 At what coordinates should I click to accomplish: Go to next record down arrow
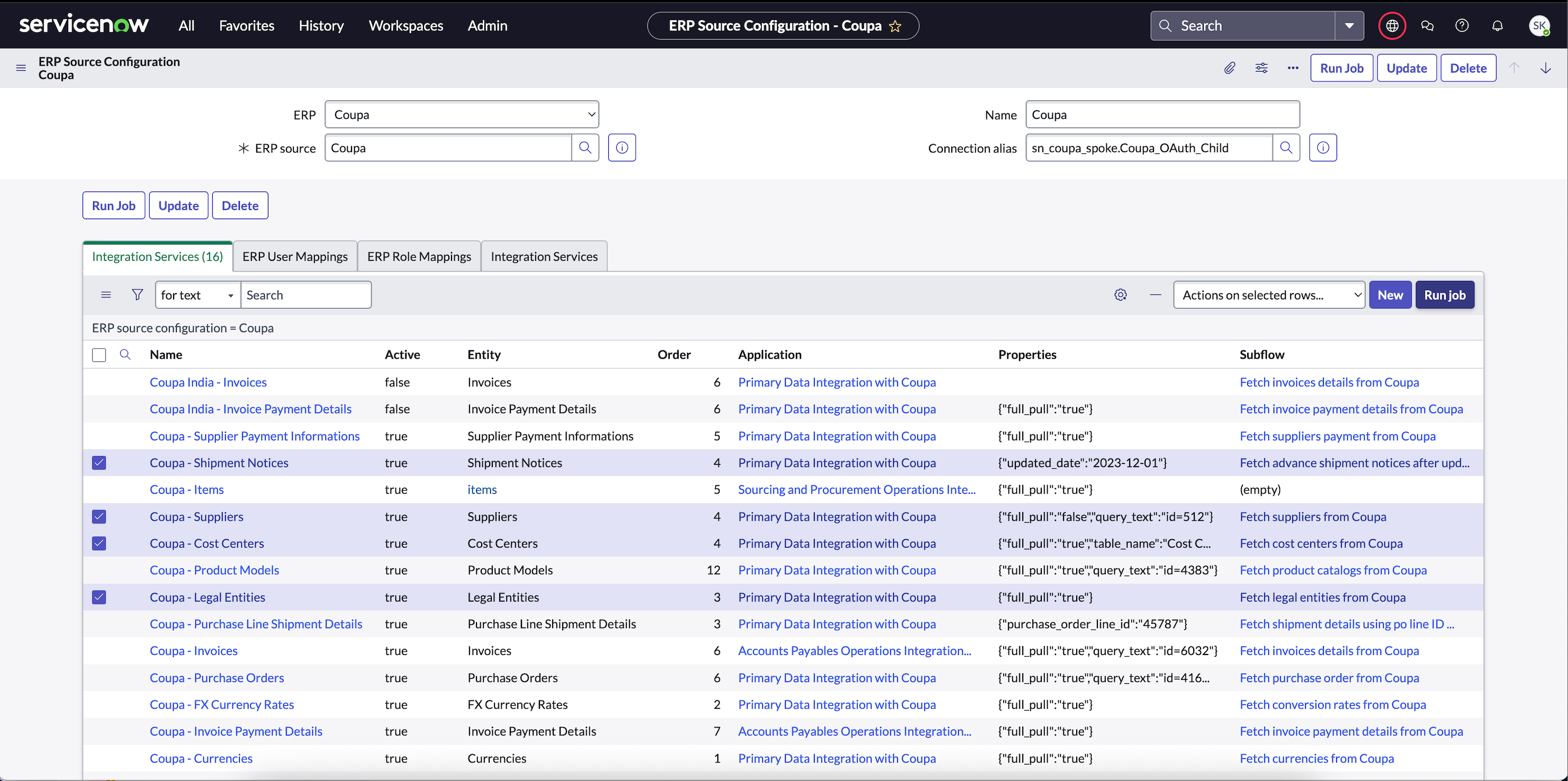coord(1545,68)
